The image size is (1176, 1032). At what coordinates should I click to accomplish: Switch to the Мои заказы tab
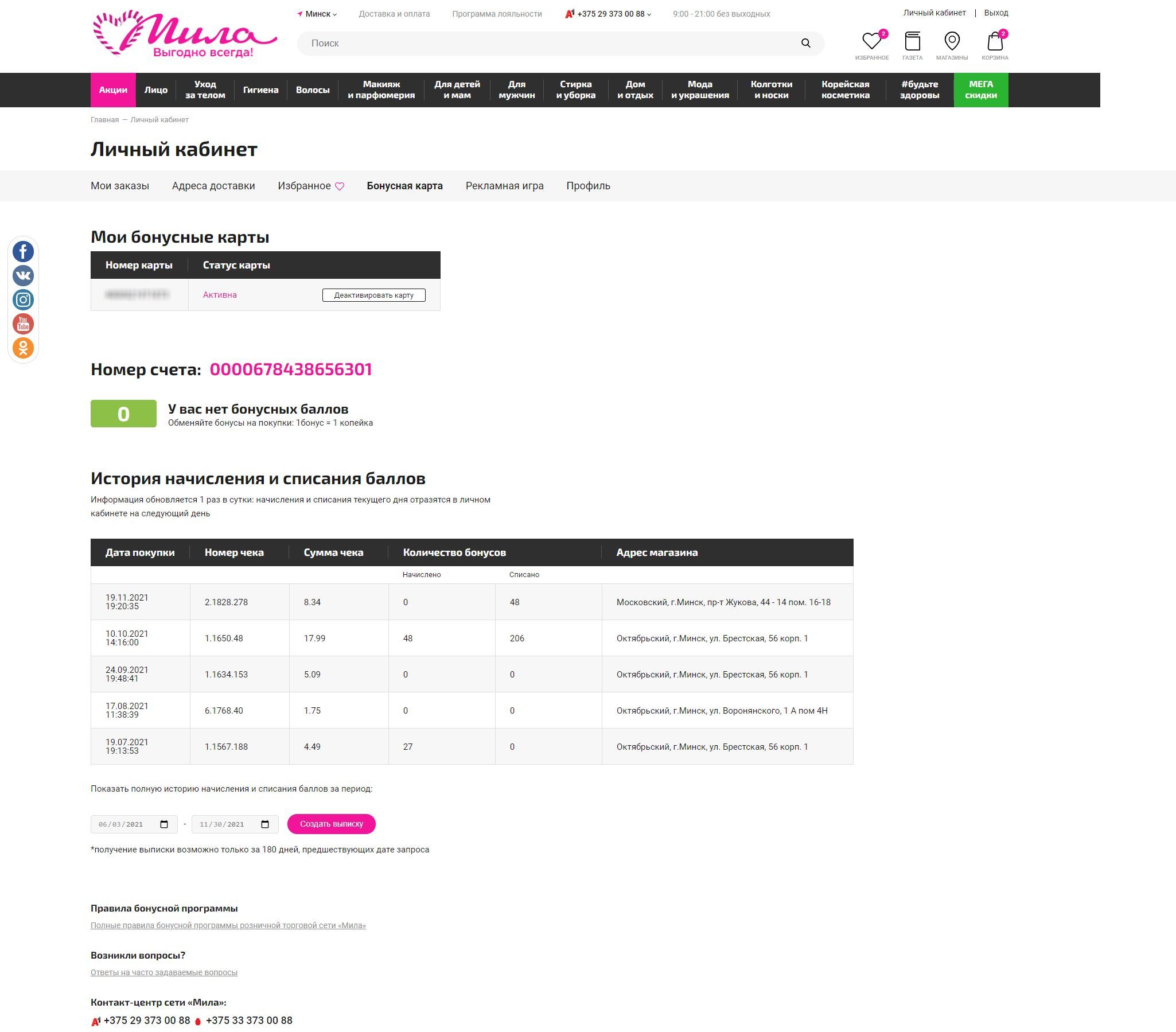pyautogui.click(x=120, y=186)
